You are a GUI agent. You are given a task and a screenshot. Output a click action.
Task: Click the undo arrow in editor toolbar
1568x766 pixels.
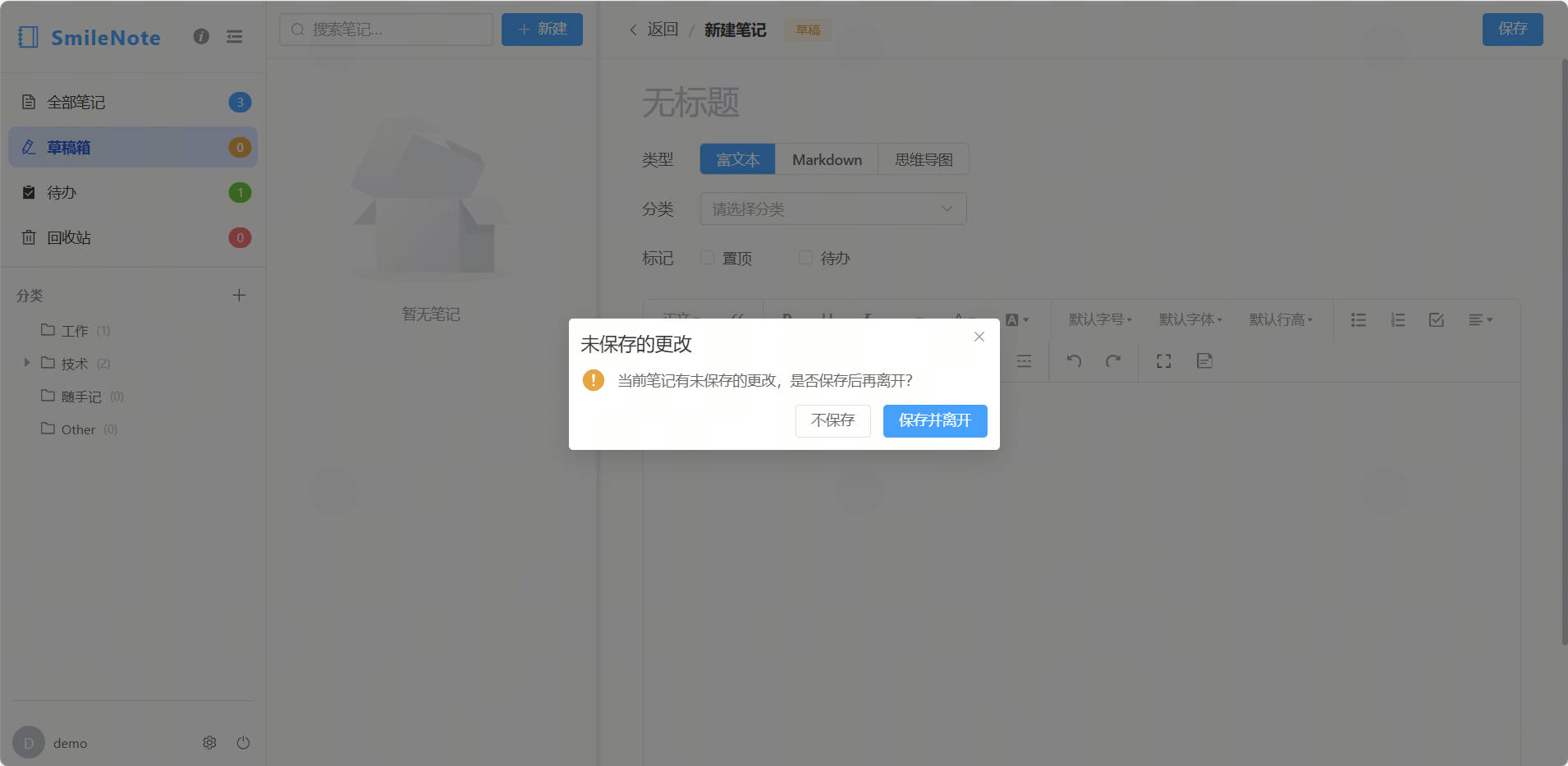click(x=1074, y=360)
